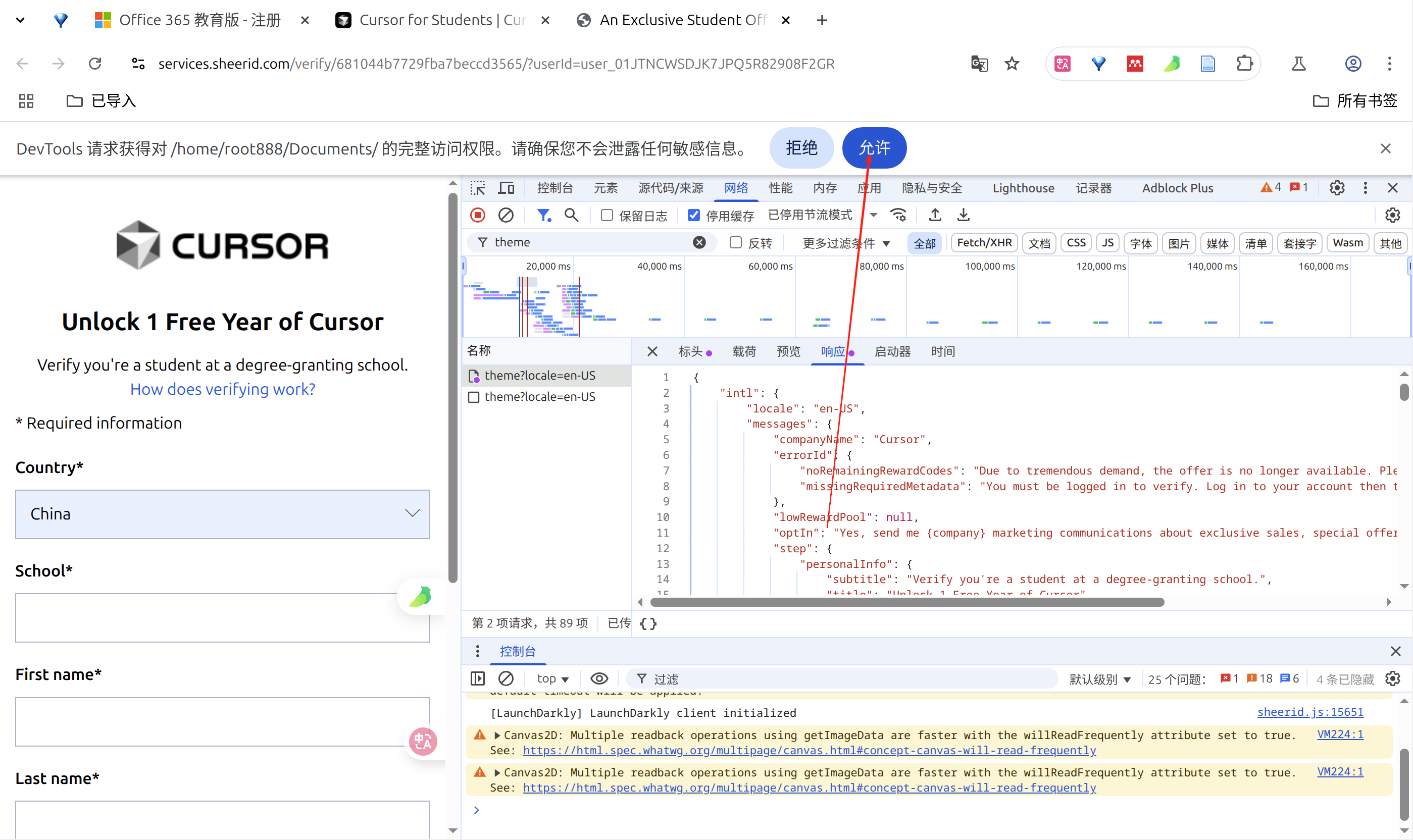The height and width of the screenshot is (840, 1413).
Task: Open console drawer three-dot menu
Action: click(x=478, y=652)
